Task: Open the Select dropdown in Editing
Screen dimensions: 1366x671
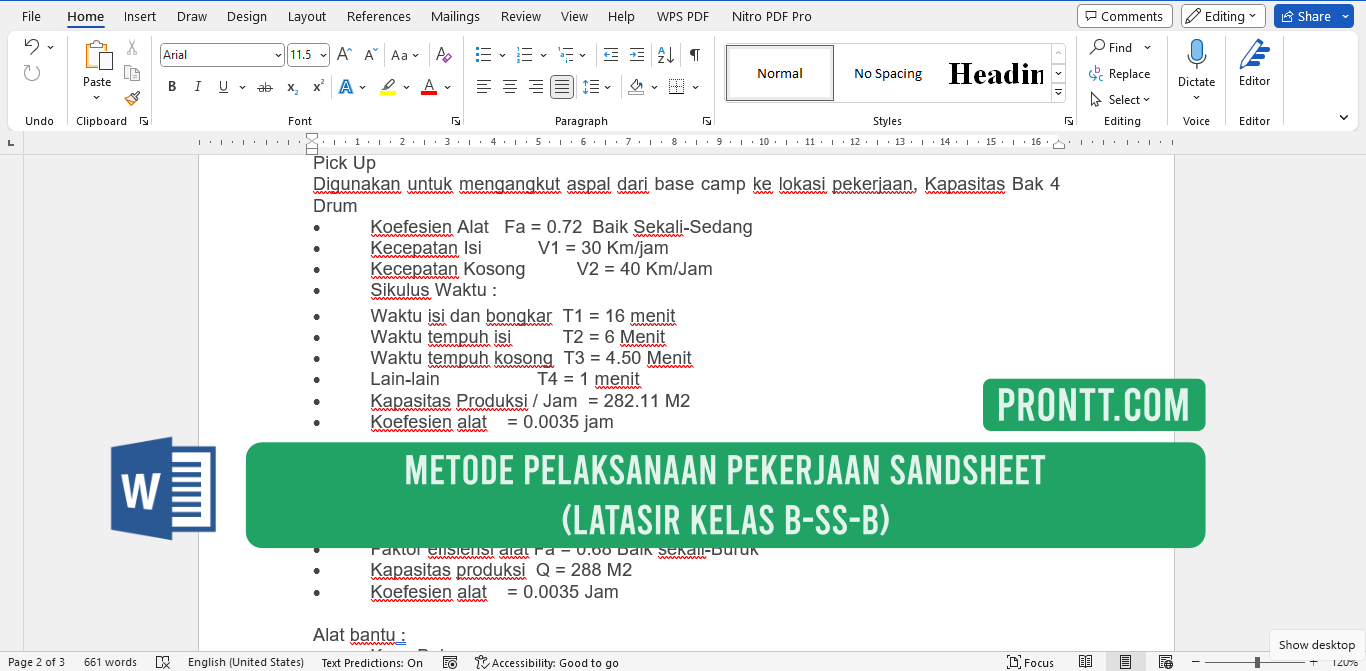Action: click(x=1120, y=100)
